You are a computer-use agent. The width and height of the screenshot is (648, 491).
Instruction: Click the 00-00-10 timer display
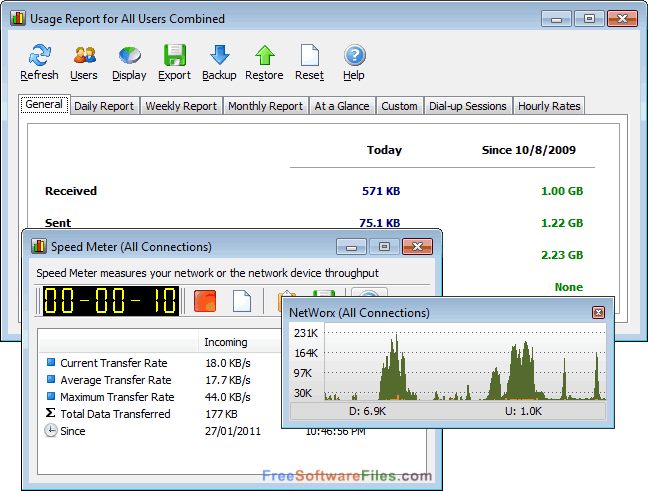point(111,300)
